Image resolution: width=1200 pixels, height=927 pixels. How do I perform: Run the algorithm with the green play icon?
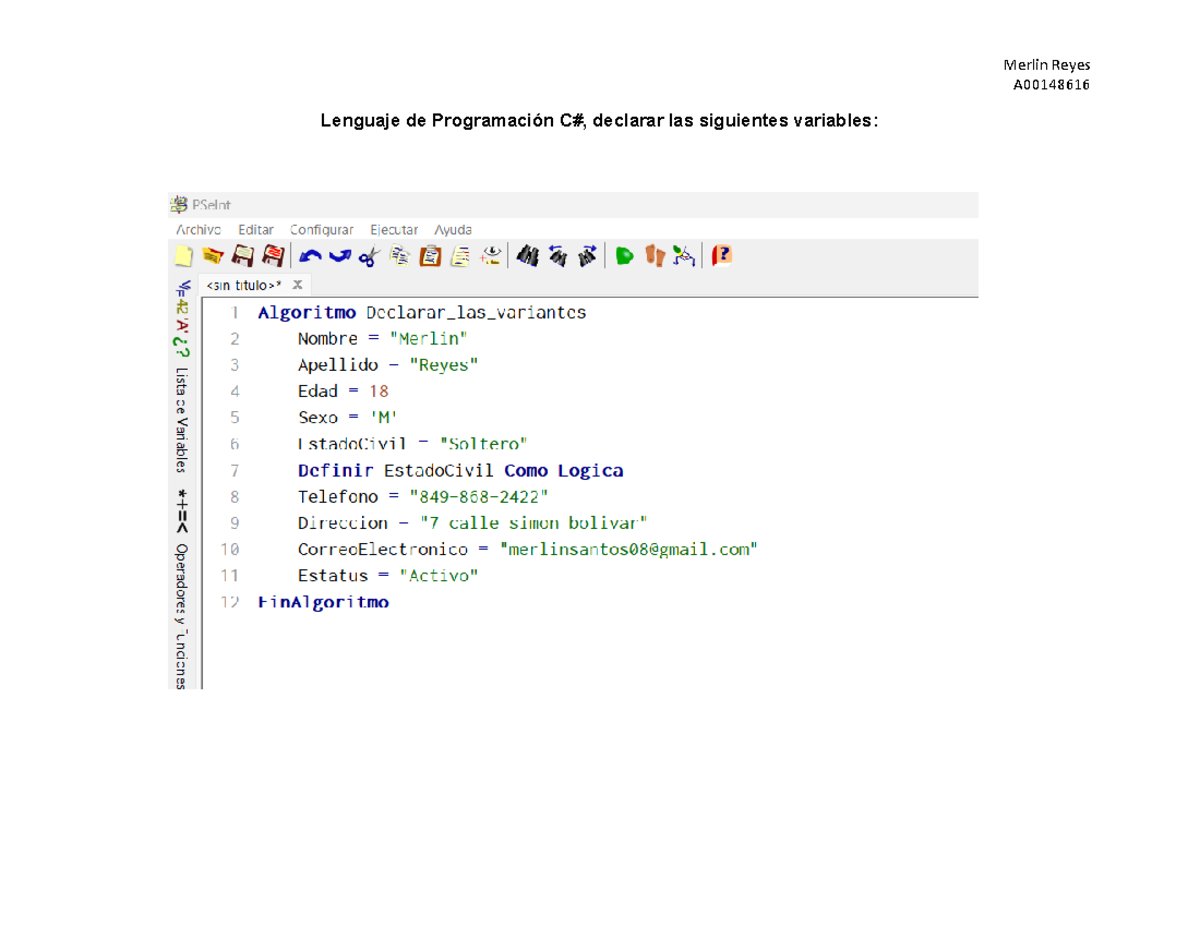tap(623, 256)
